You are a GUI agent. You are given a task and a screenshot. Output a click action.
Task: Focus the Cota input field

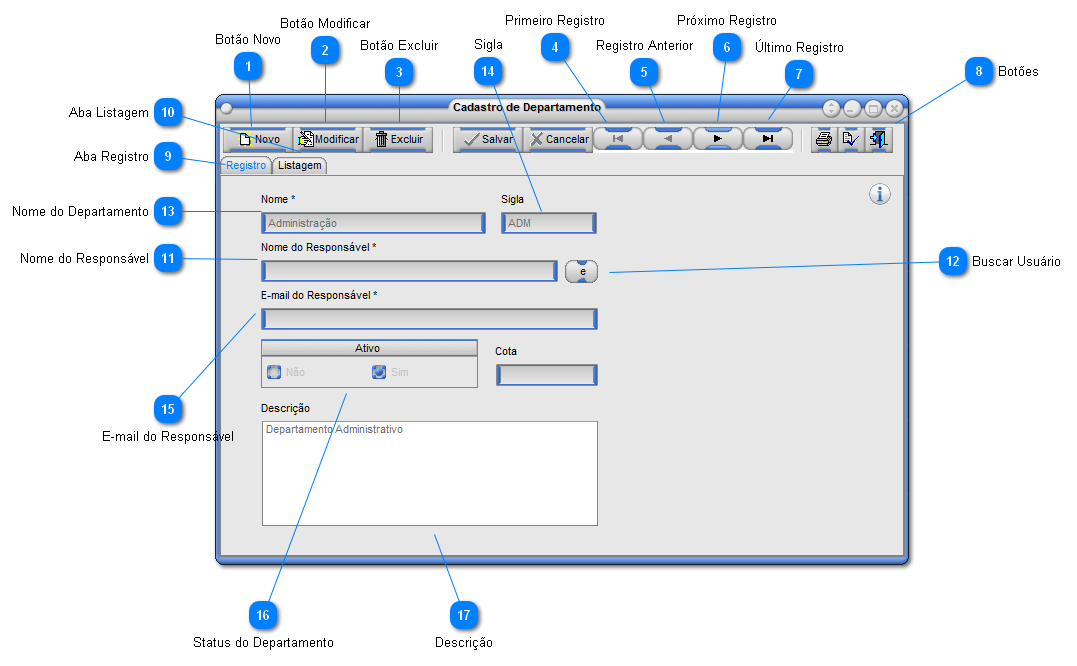coord(547,375)
